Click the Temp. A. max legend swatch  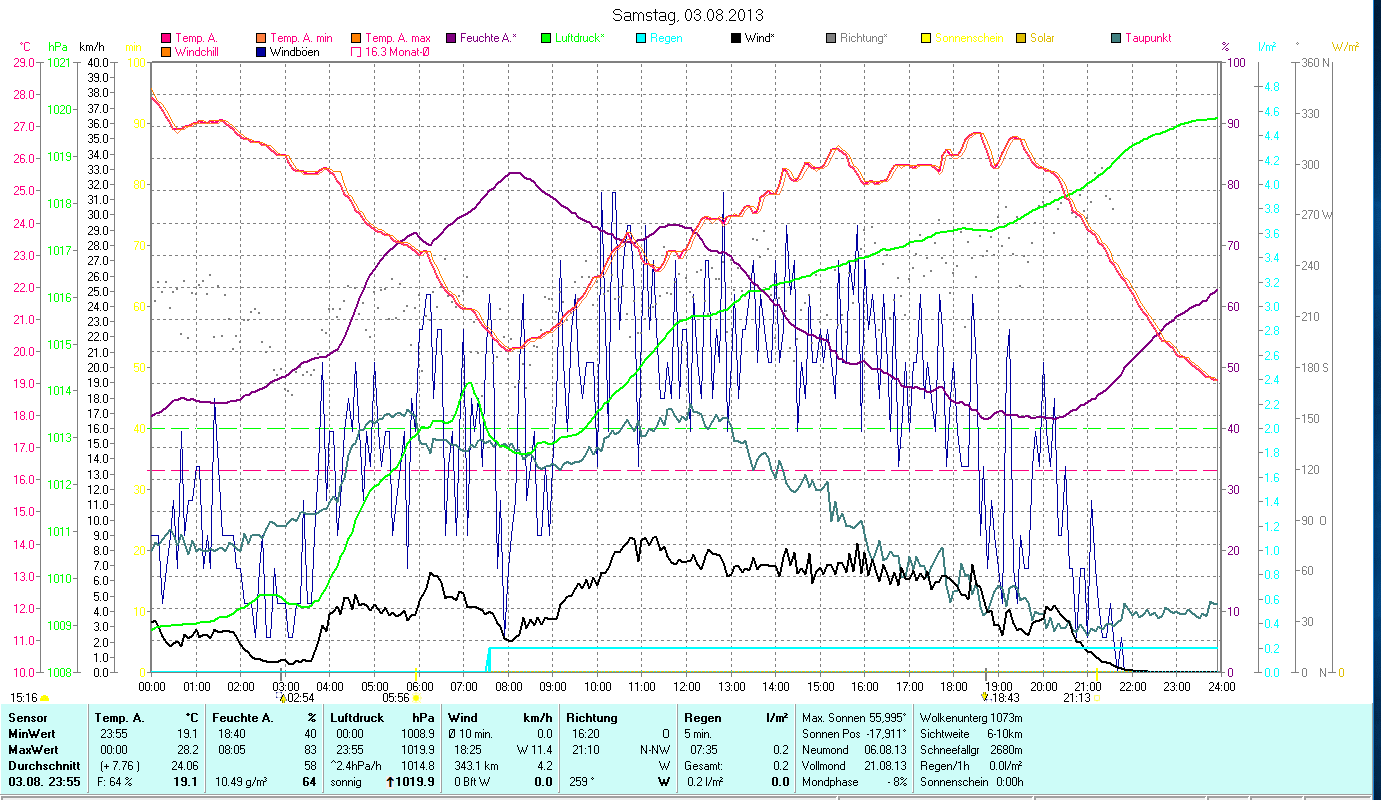(357, 38)
